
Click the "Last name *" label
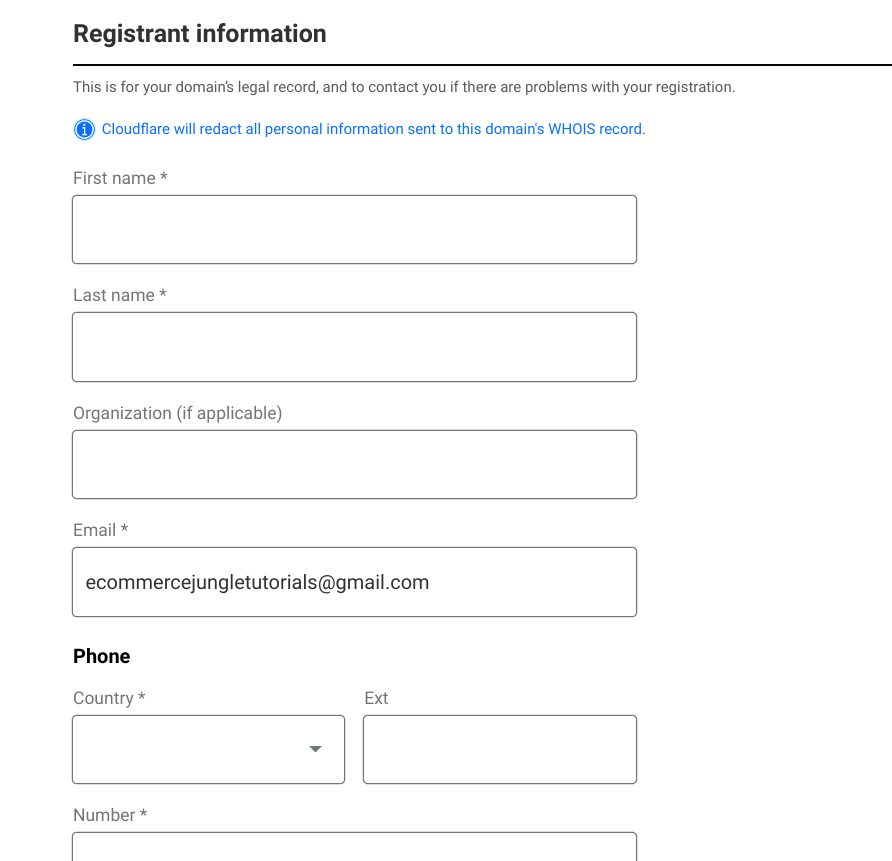120,295
